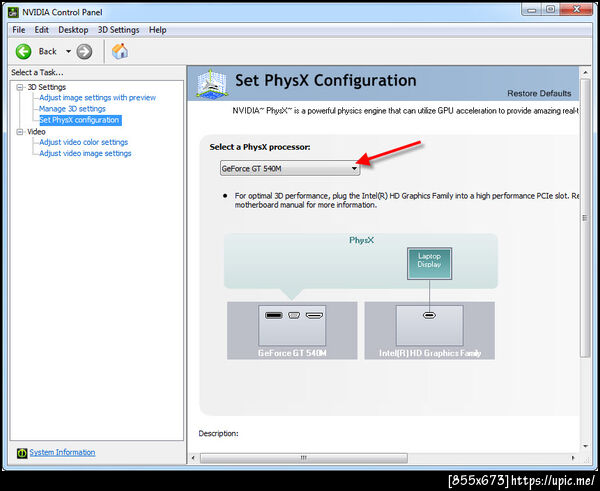Open Adjust video color settings

click(x=83, y=142)
